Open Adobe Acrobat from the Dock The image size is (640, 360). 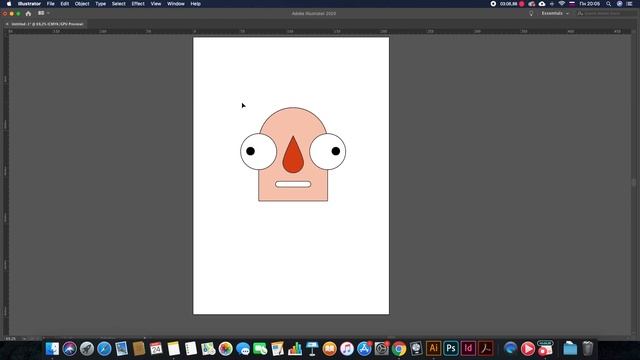pyautogui.click(x=486, y=349)
